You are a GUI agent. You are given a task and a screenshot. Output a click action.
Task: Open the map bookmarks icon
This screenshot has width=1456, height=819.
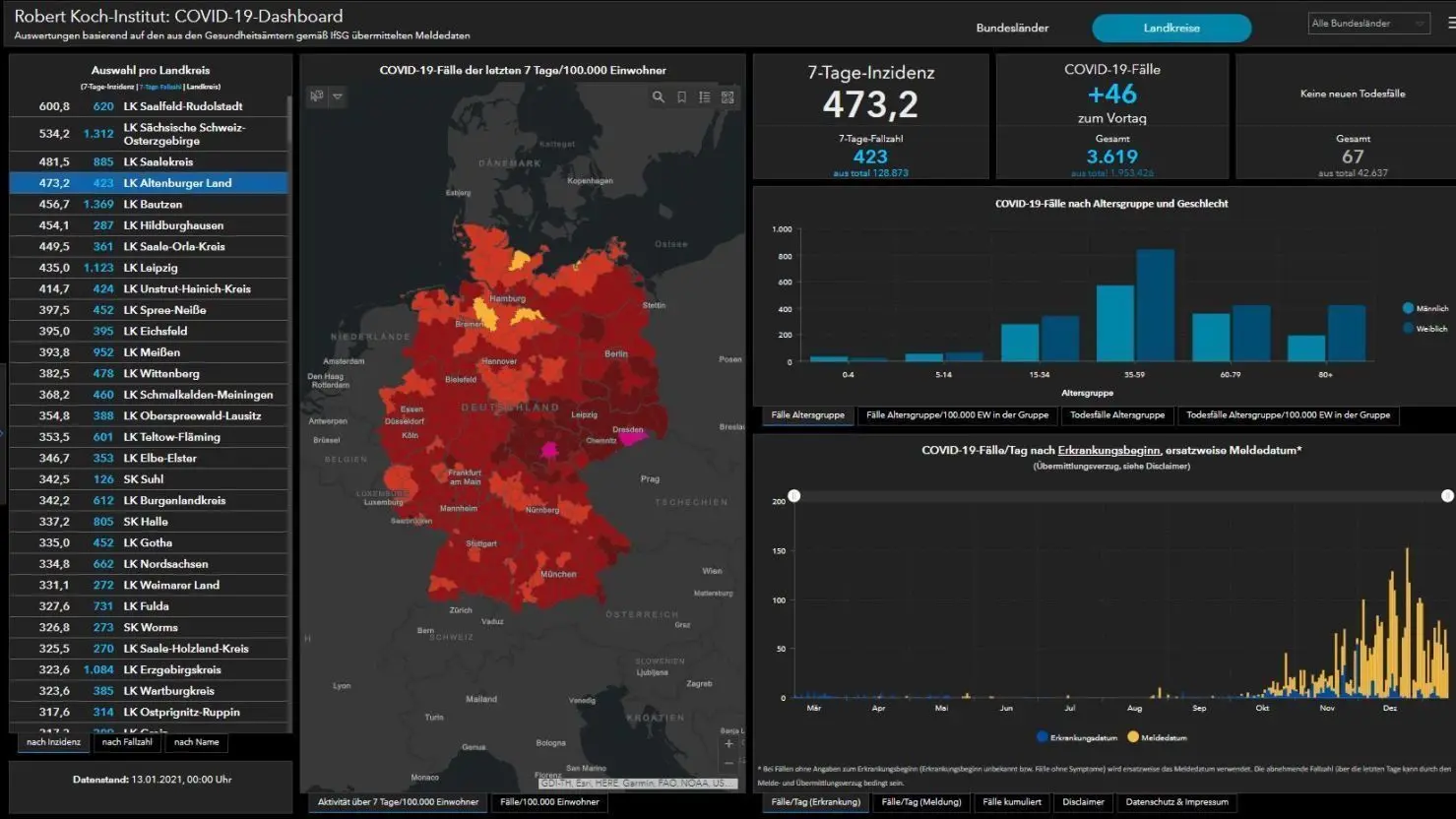tap(681, 97)
